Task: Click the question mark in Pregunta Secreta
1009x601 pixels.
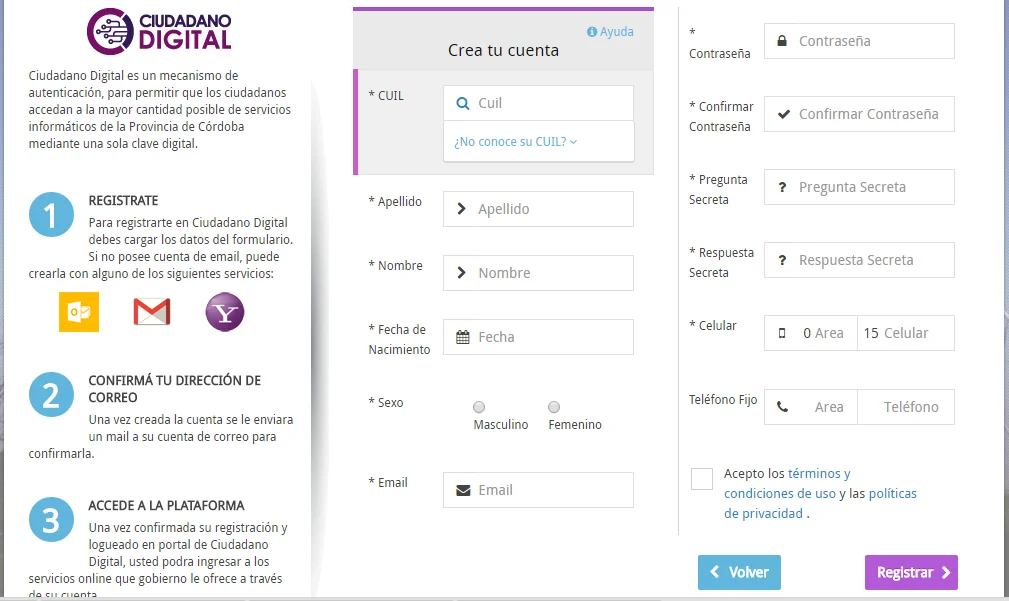Action: [782, 187]
